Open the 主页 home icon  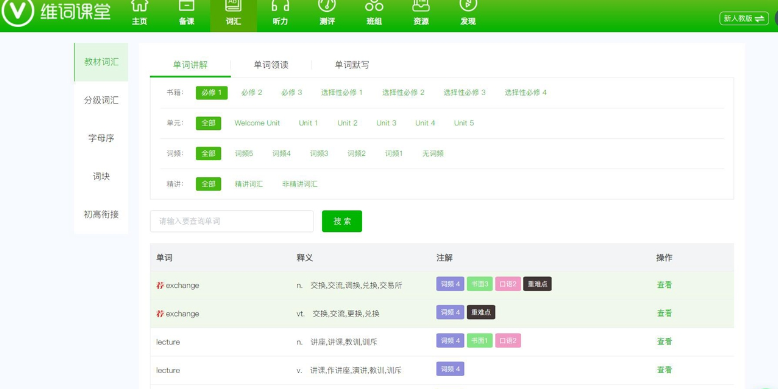click(139, 6)
